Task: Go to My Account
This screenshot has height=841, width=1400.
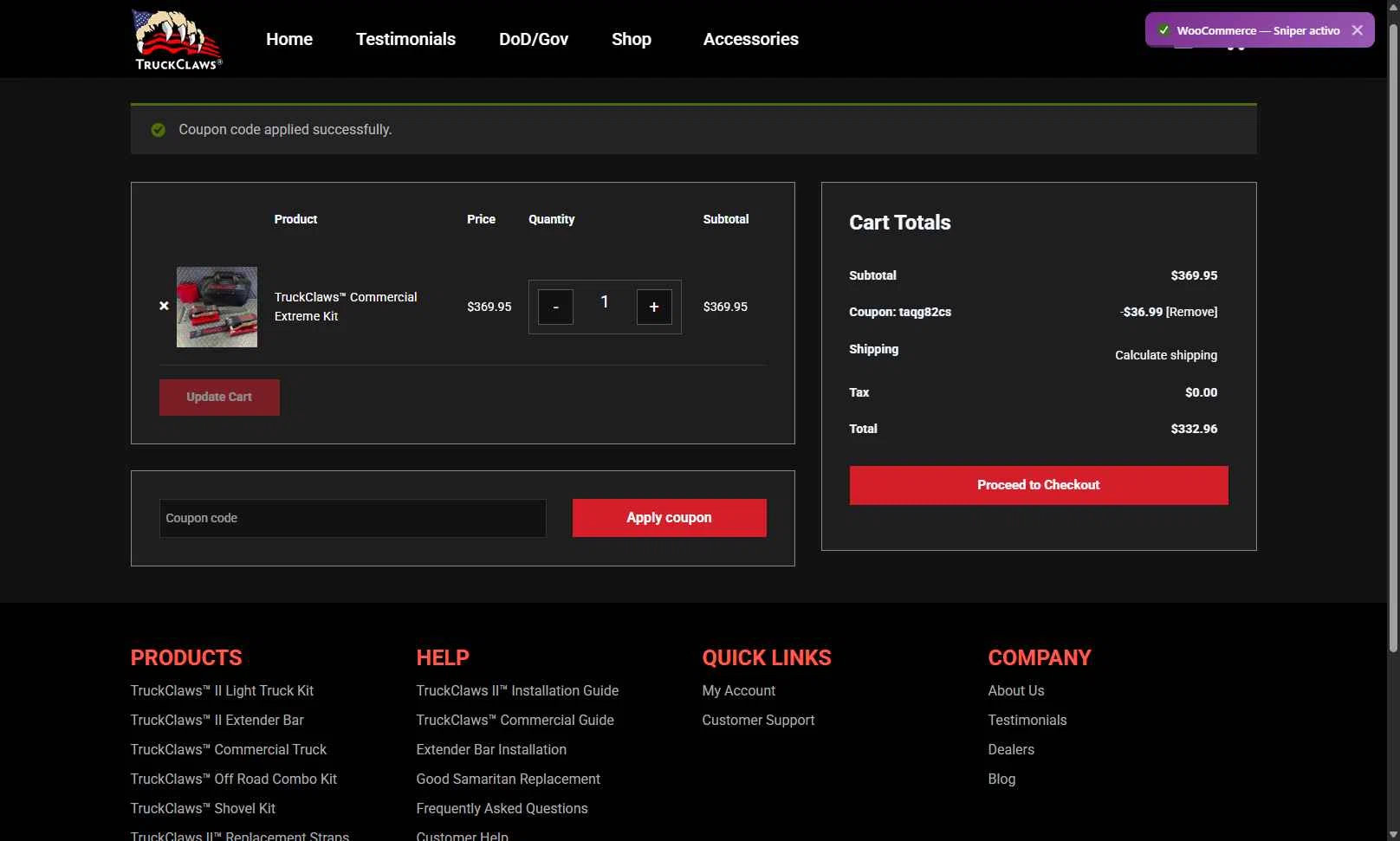Action: coord(739,690)
